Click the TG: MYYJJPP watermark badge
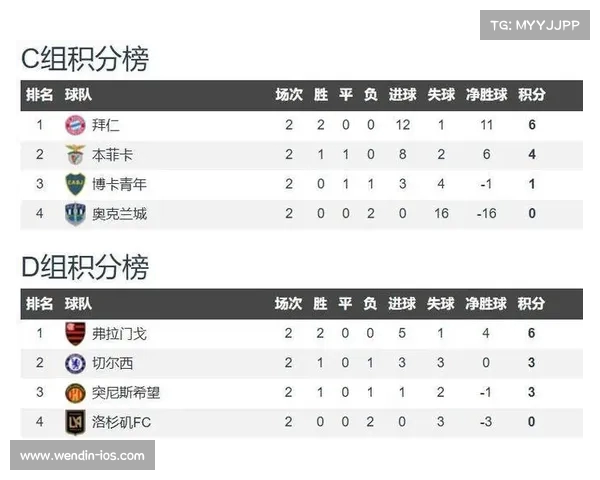The width and height of the screenshot is (600, 480). click(535, 25)
